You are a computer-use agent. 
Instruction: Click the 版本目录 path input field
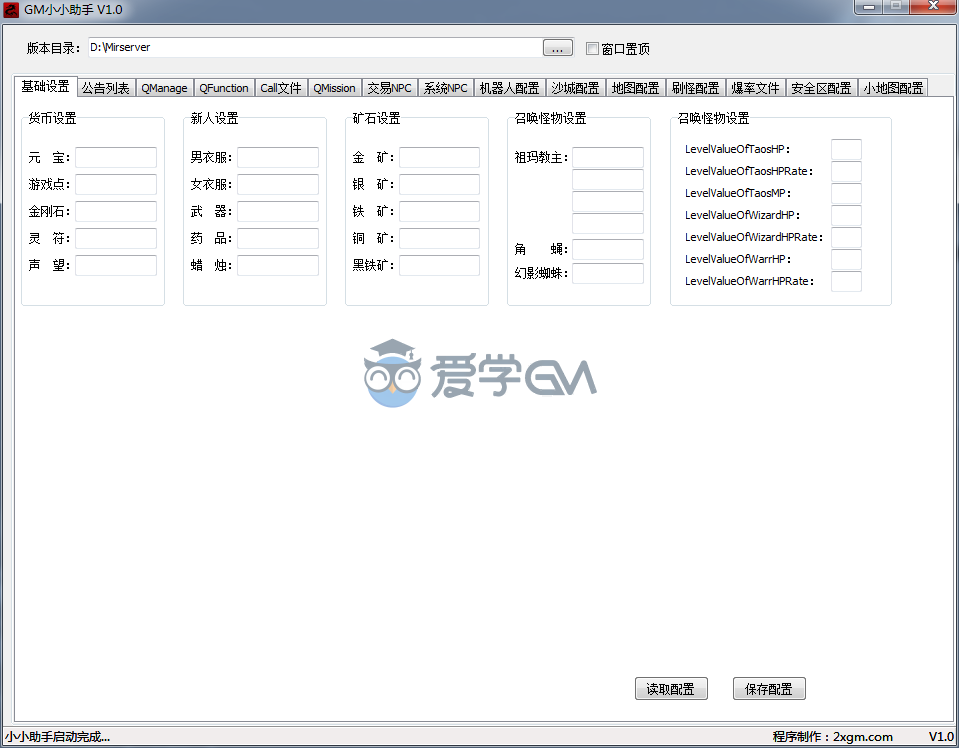click(314, 48)
